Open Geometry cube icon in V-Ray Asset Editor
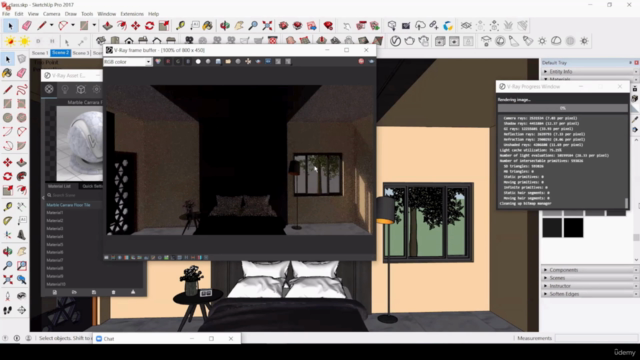Screen dimensions: 640x360 81,89
